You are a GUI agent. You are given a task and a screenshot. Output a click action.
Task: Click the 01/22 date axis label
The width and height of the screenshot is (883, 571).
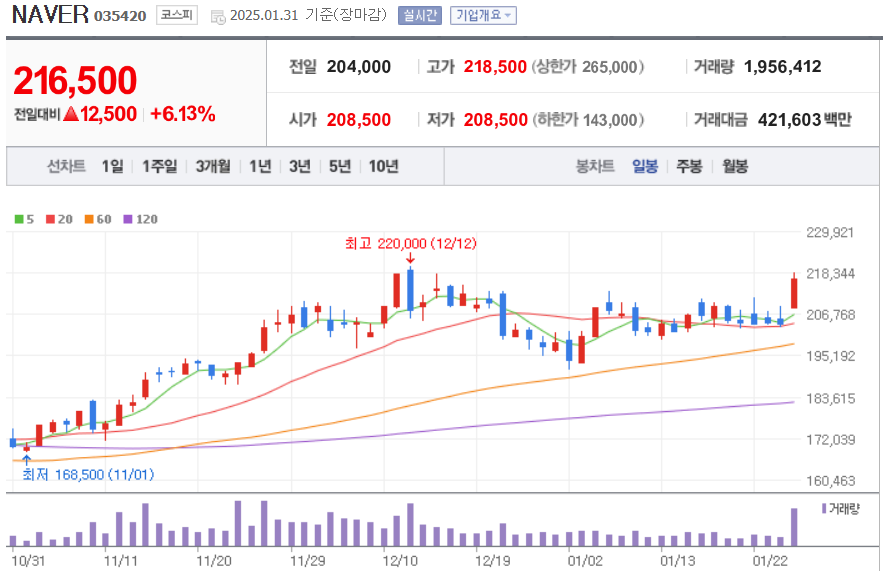[770, 561]
